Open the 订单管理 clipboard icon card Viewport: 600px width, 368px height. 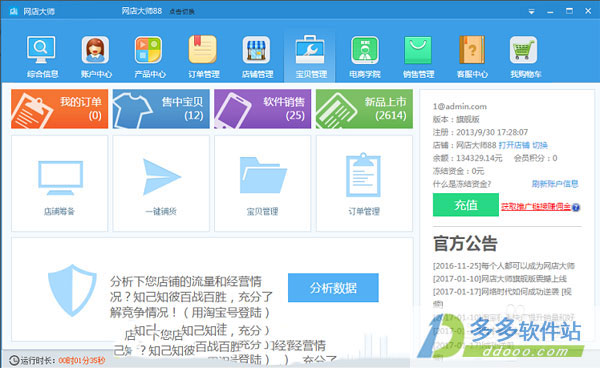point(364,183)
